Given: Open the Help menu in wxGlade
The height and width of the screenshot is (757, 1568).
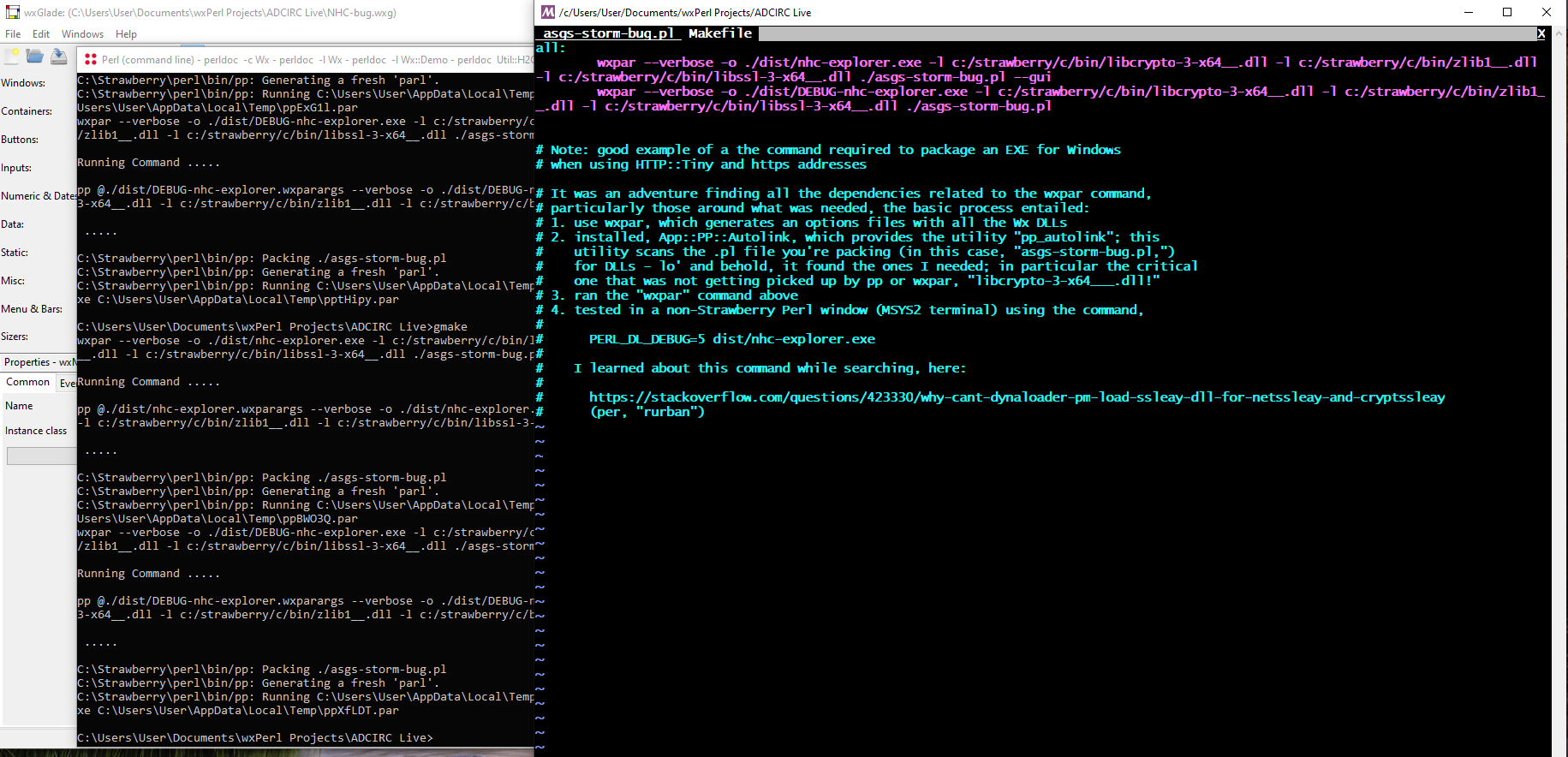Looking at the screenshot, I should [x=126, y=34].
